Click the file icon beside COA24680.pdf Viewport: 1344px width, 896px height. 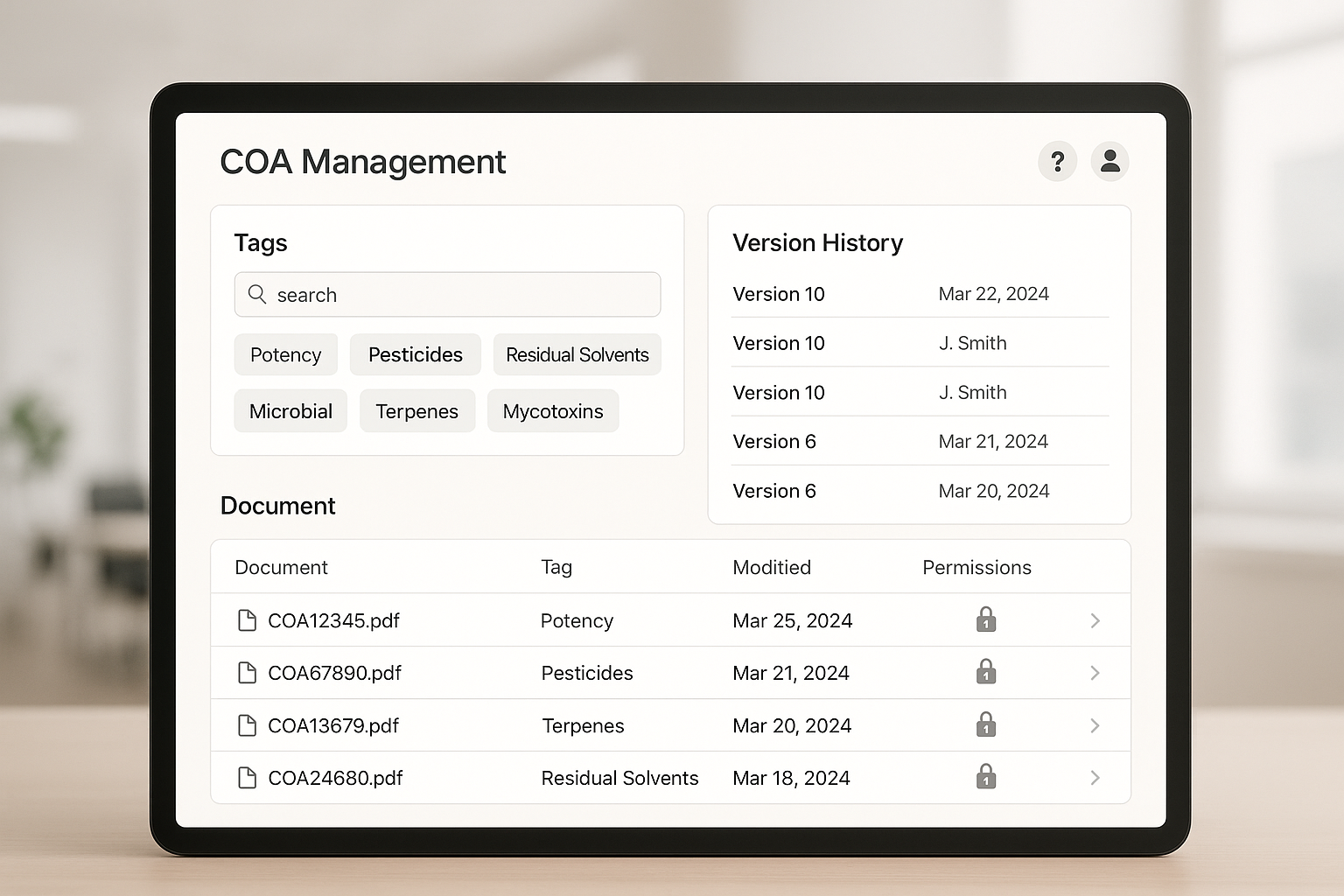tap(247, 778)
